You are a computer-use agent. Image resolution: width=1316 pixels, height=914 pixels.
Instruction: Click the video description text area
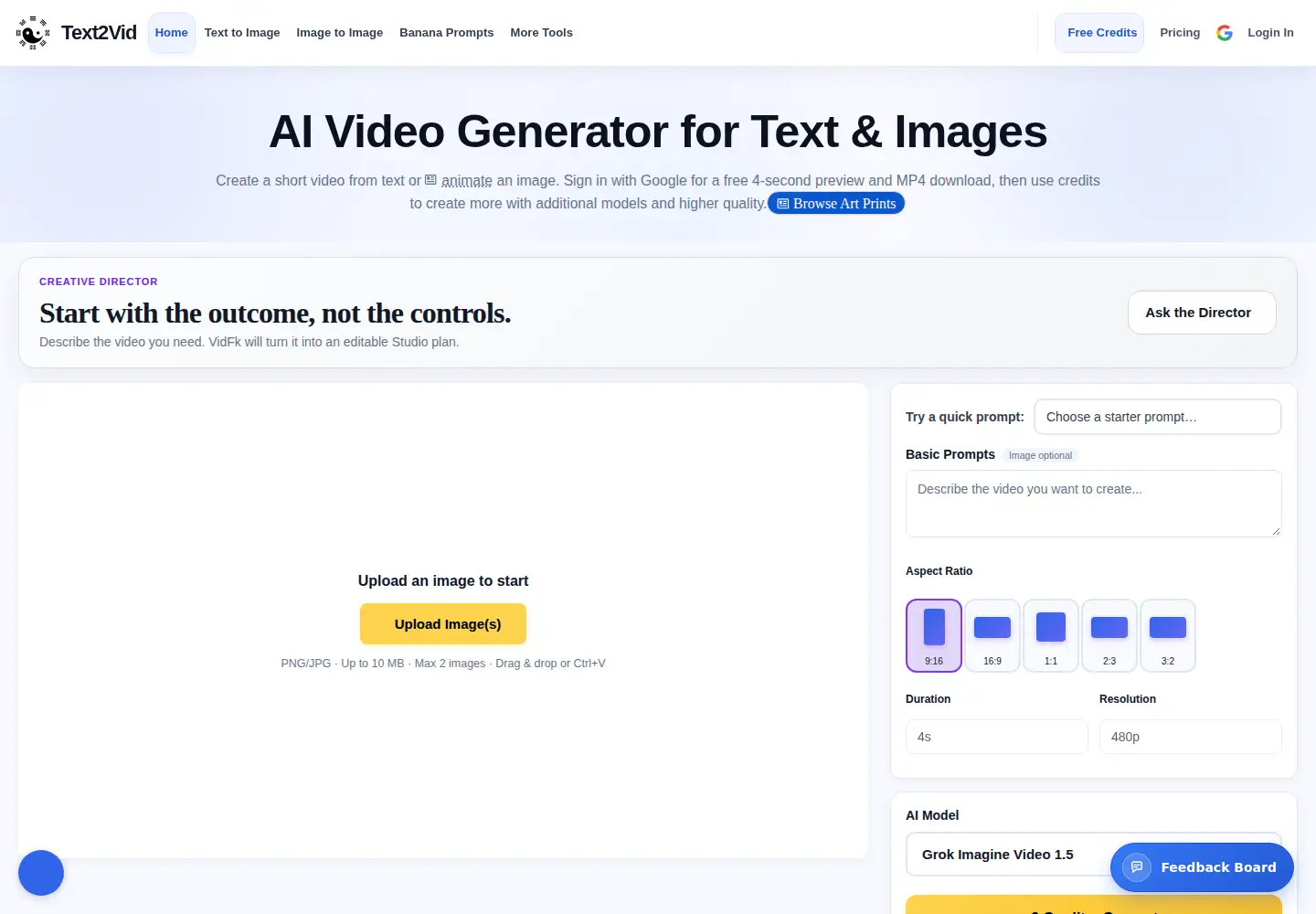(x=1094, y=504)
